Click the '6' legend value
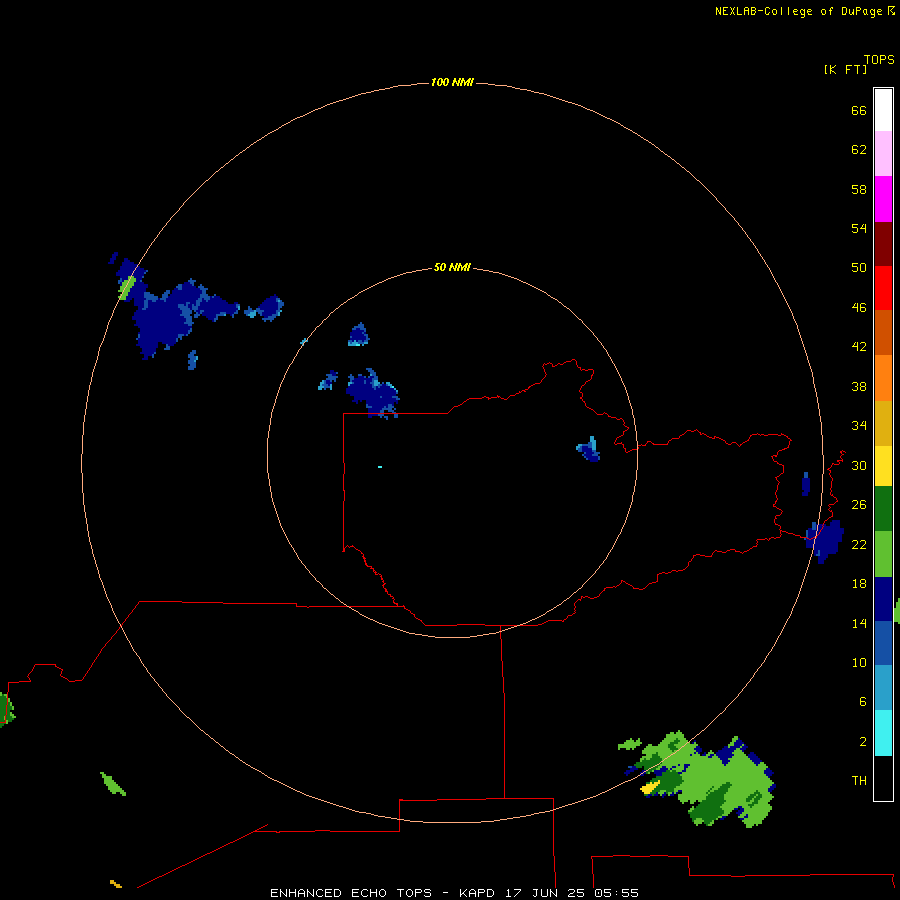 [x=862, y=701]
